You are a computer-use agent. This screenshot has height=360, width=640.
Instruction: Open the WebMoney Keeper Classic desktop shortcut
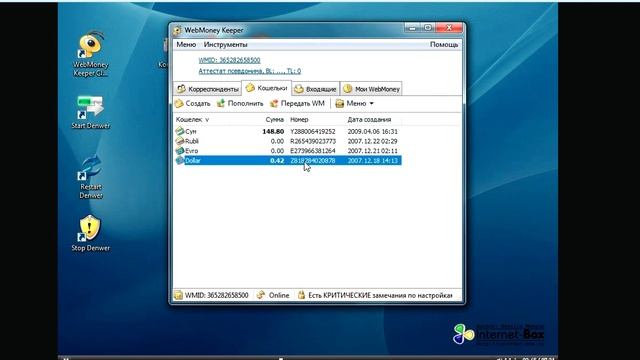tap(90, 54)
